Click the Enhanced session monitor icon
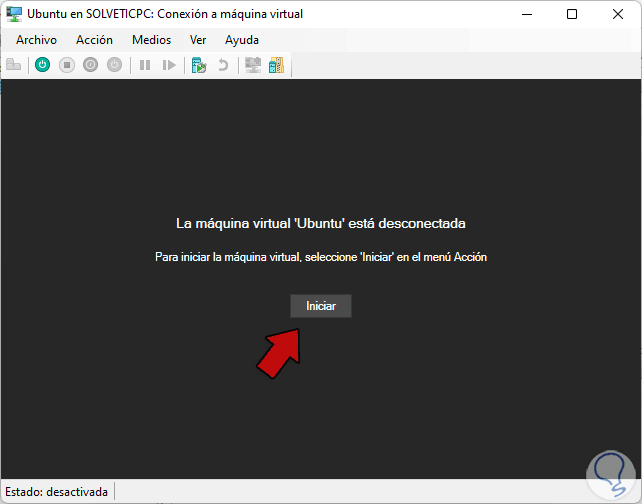 253,65
